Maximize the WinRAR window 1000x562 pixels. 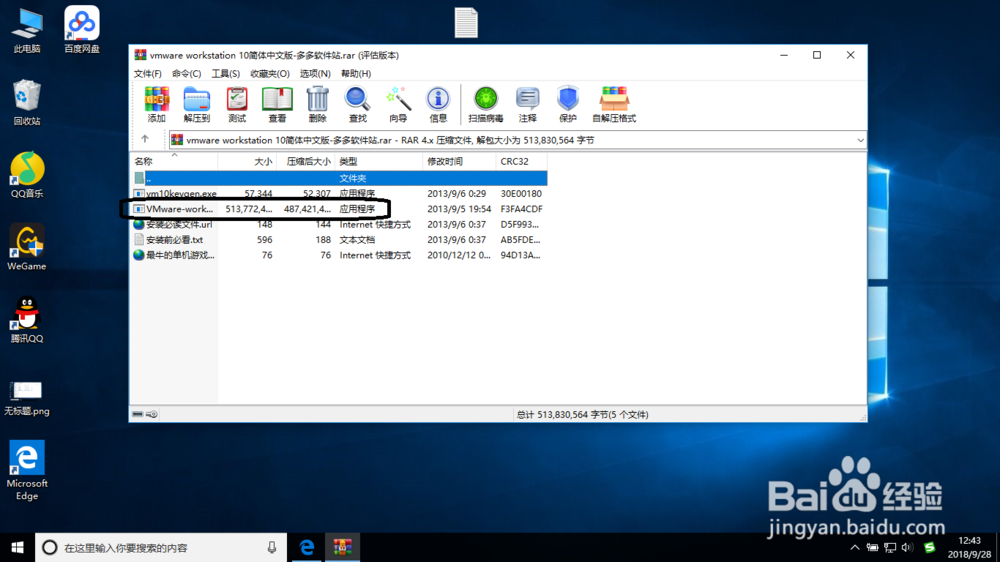tap(817, 55)
